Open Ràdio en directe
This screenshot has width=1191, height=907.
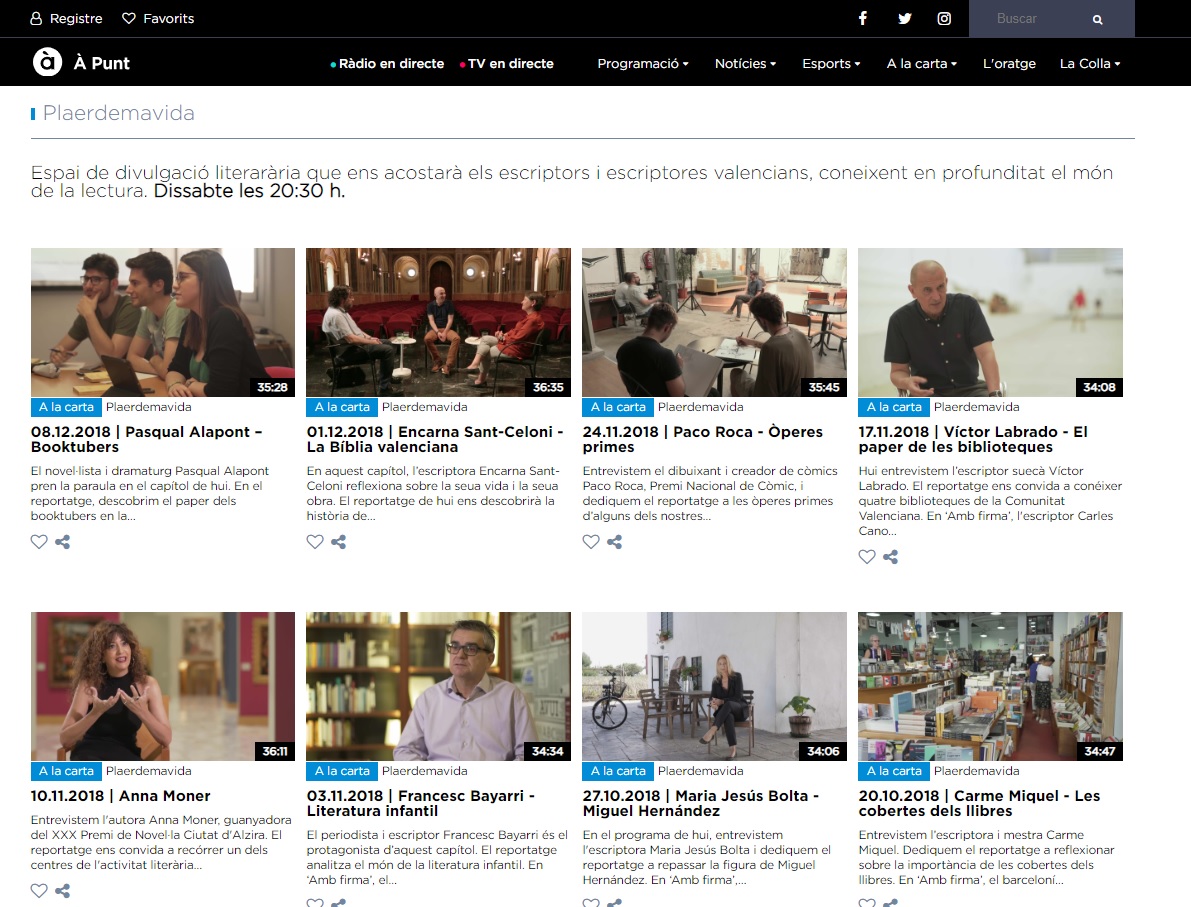[x=387, y=63]
